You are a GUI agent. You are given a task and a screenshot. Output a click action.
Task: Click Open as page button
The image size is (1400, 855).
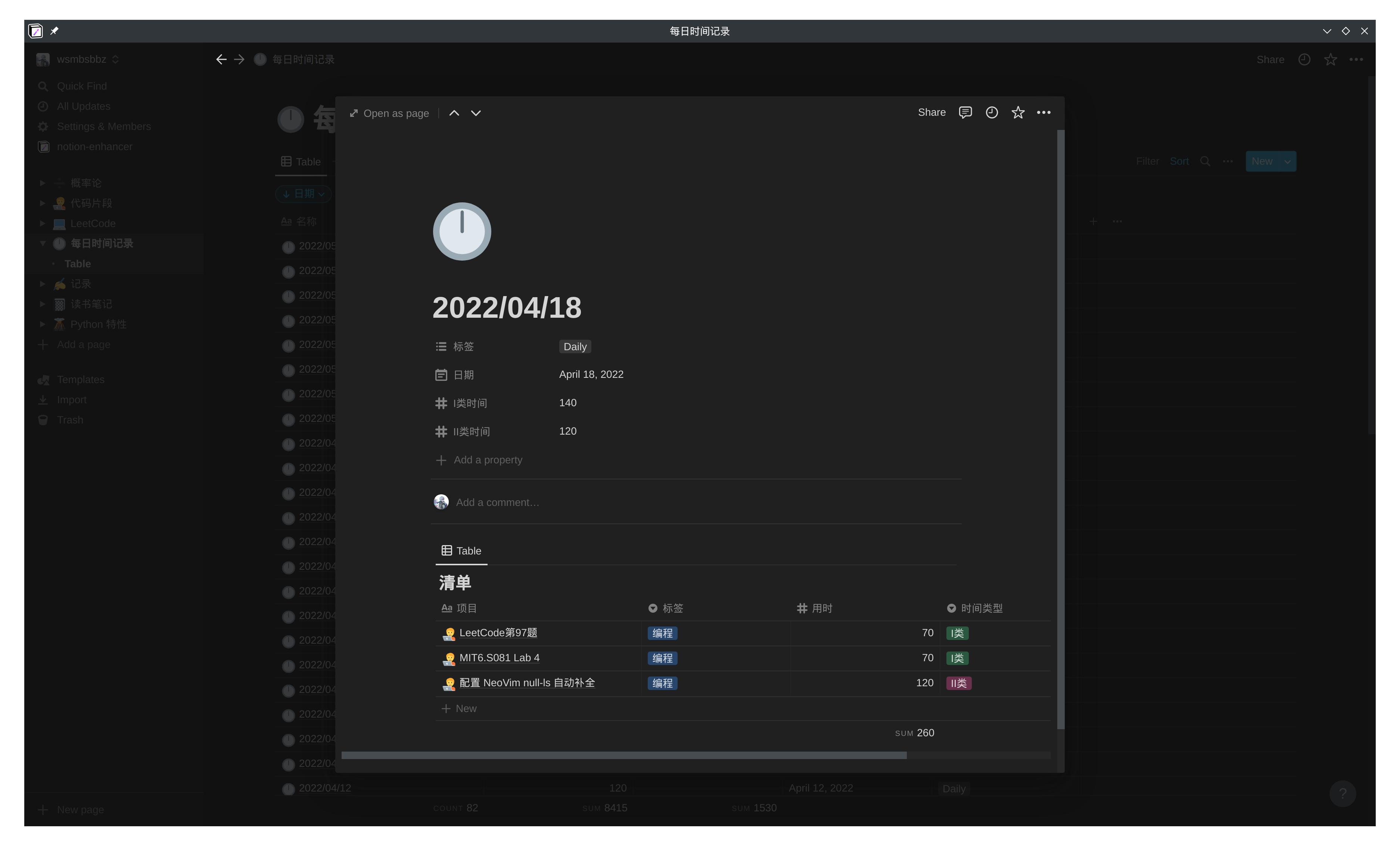(389, 113)
